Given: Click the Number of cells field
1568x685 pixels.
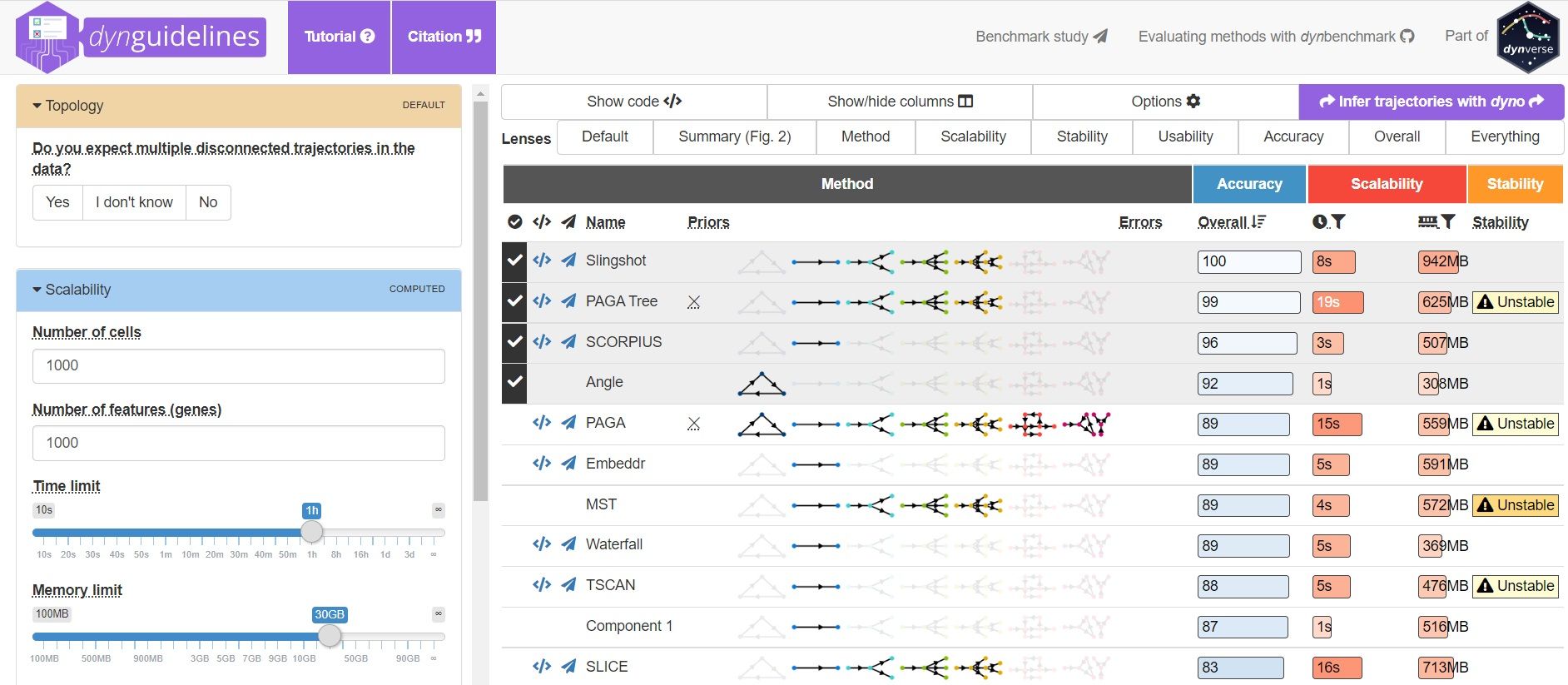Looking at the screenshot, I should [x=239, y=365].
